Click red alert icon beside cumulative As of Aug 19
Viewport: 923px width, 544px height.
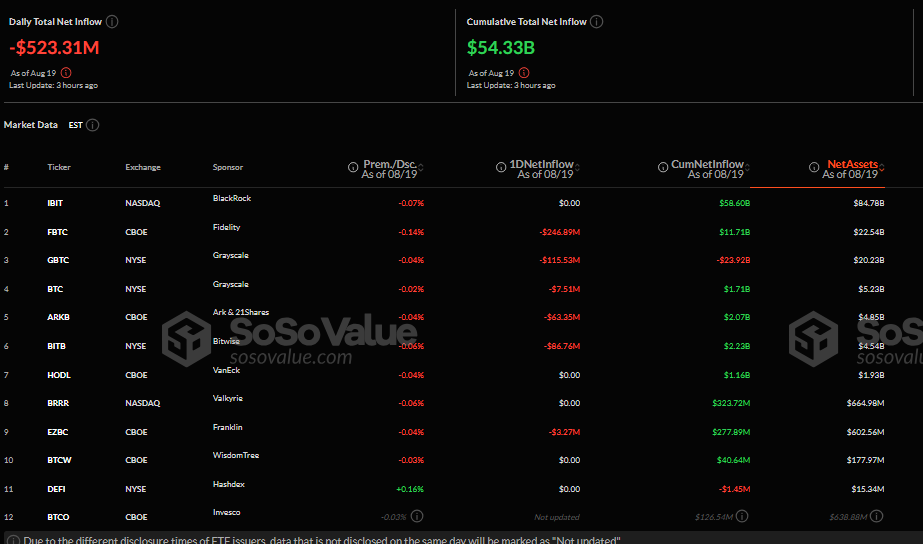524,73
